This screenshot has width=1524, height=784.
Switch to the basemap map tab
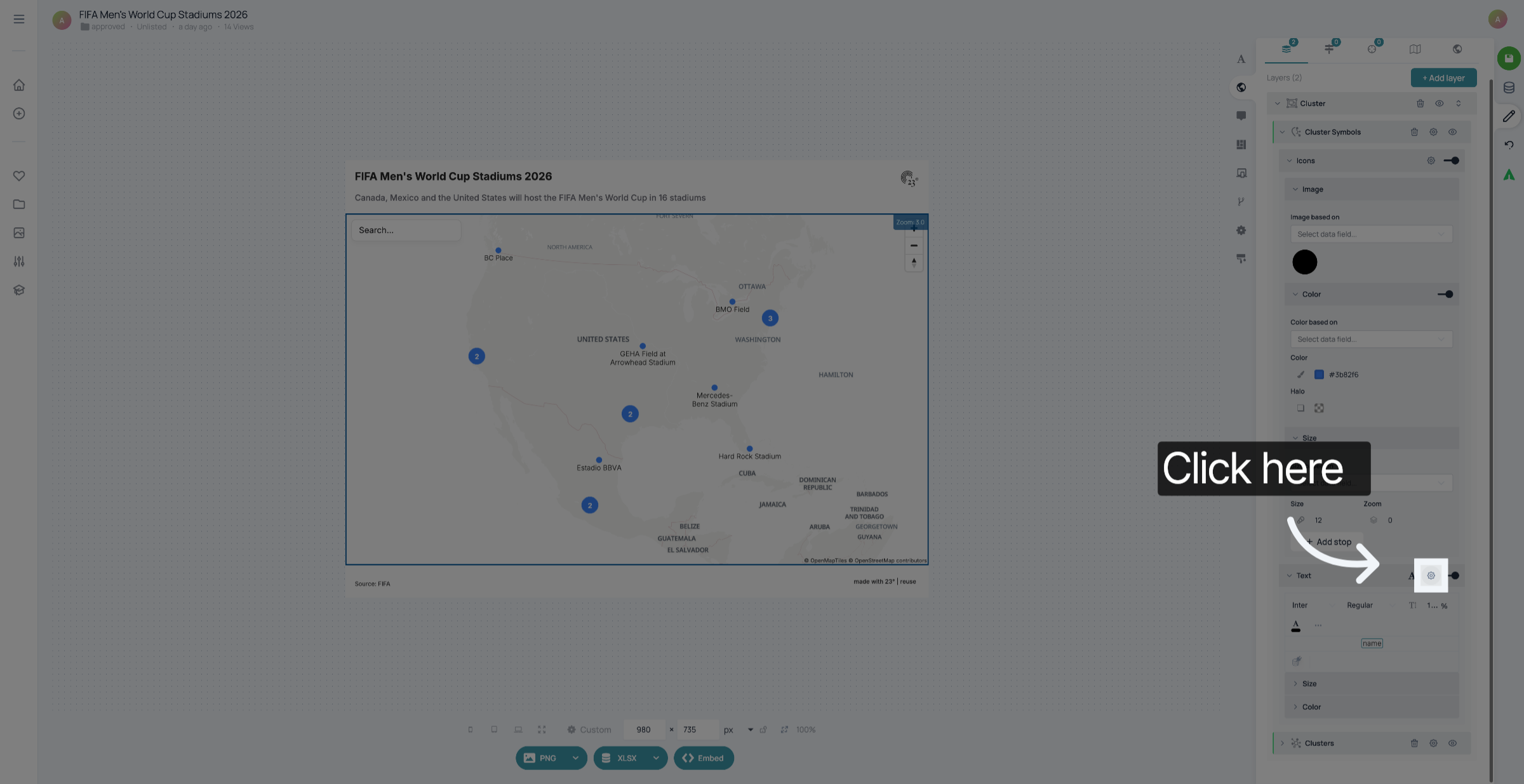[x=1415, y=49]
